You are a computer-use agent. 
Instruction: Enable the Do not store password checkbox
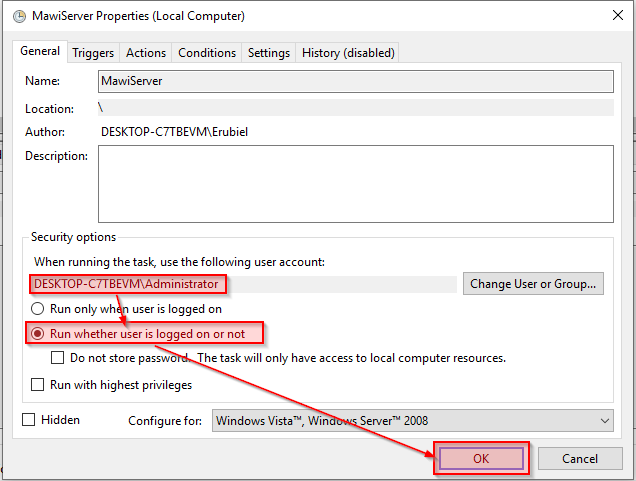click(x=58, y=358)
